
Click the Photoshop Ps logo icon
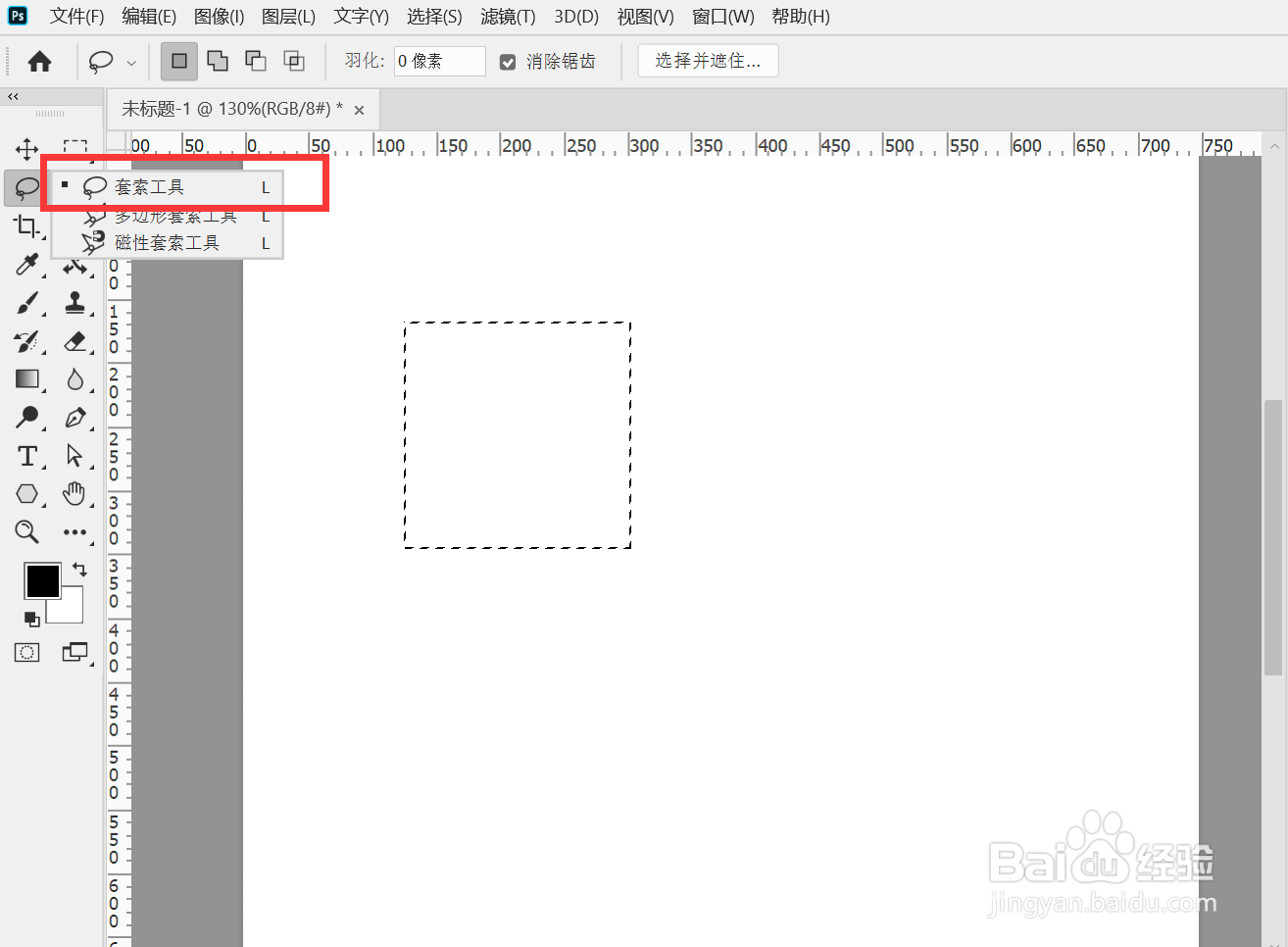pos(18,16)
